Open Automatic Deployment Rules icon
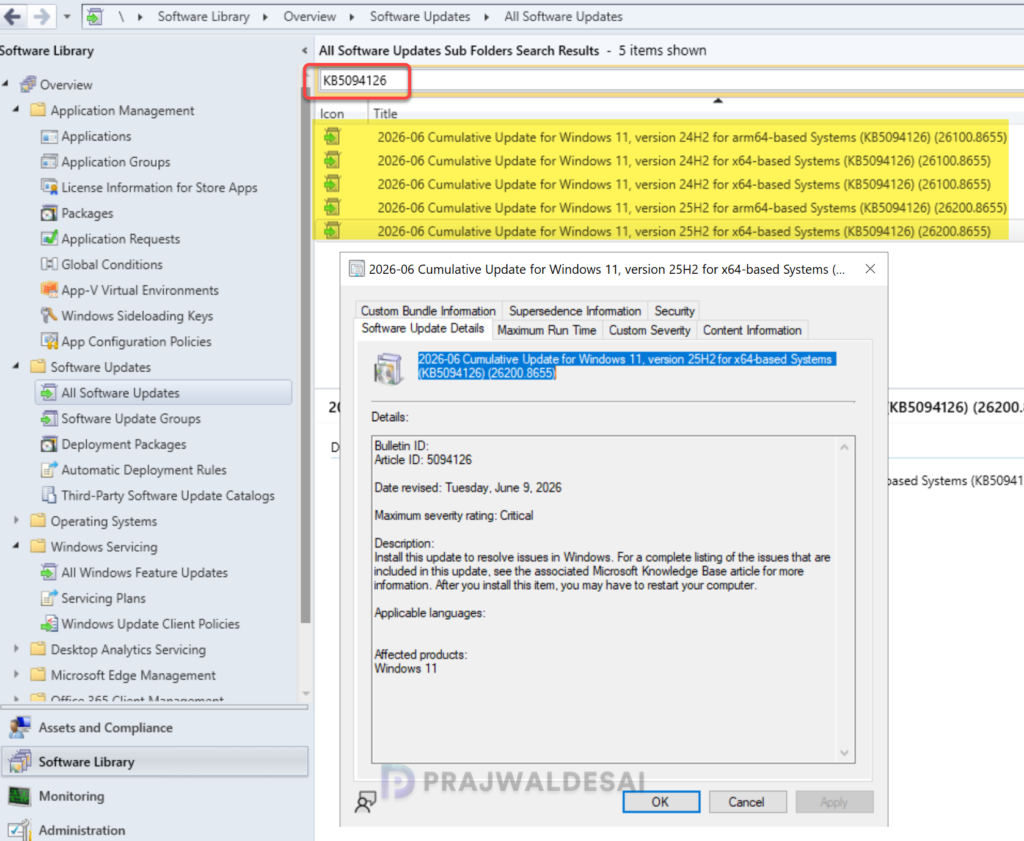The image size is (1024, 841). pyautogui.click(x=49, y=470)
